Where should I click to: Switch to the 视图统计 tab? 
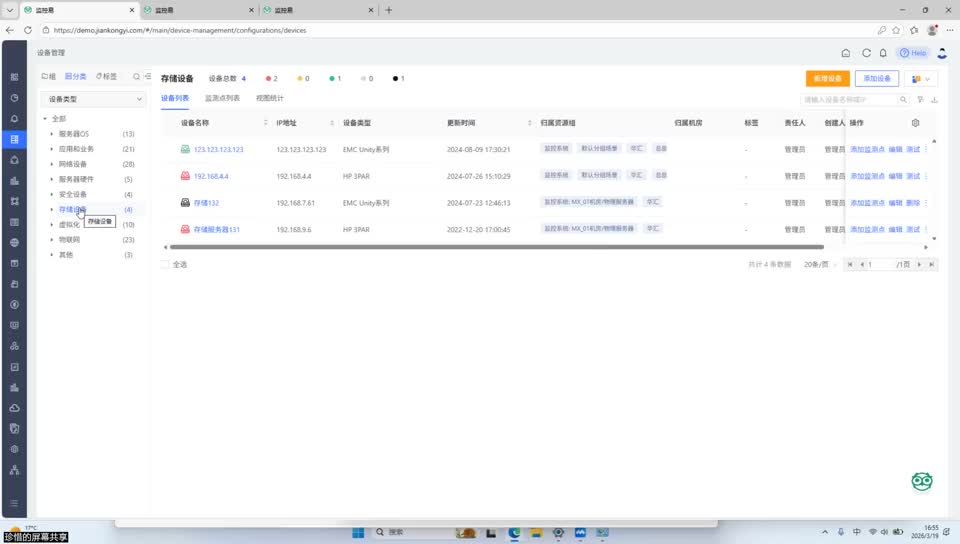click(269, 99)
